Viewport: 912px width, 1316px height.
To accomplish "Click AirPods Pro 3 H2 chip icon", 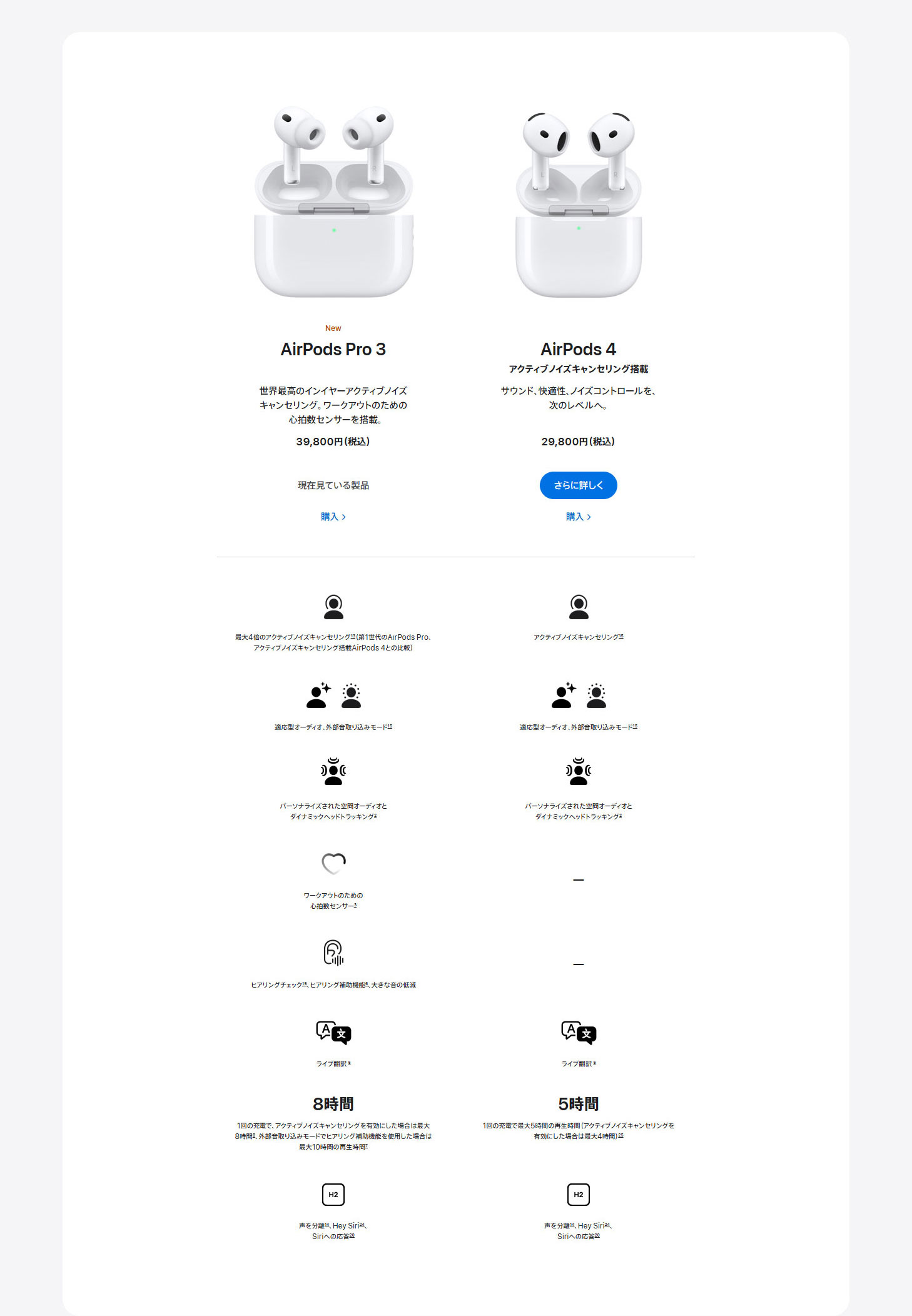I will click(x=333, y=1195).
